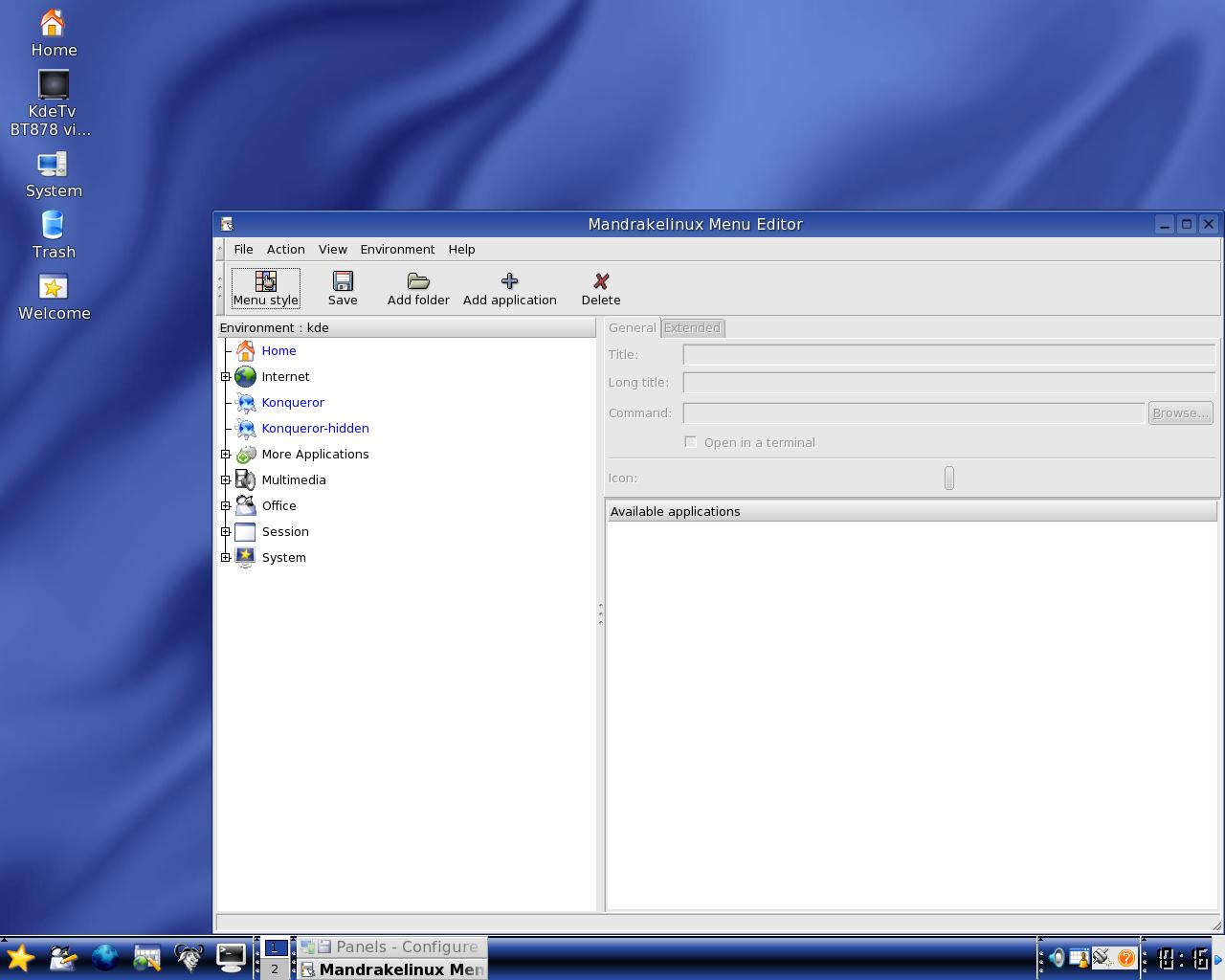Click the More Applications icon in tree
1225x980 pixels.
click(246, 454)
